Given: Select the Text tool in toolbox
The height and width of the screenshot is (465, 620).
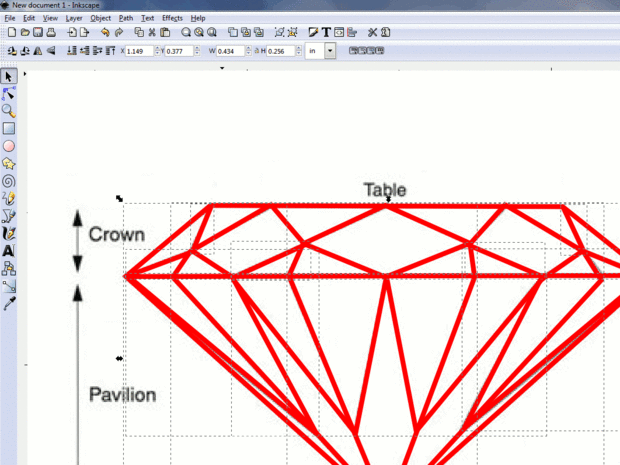Looking at the screenshot, I should [9, 251].
